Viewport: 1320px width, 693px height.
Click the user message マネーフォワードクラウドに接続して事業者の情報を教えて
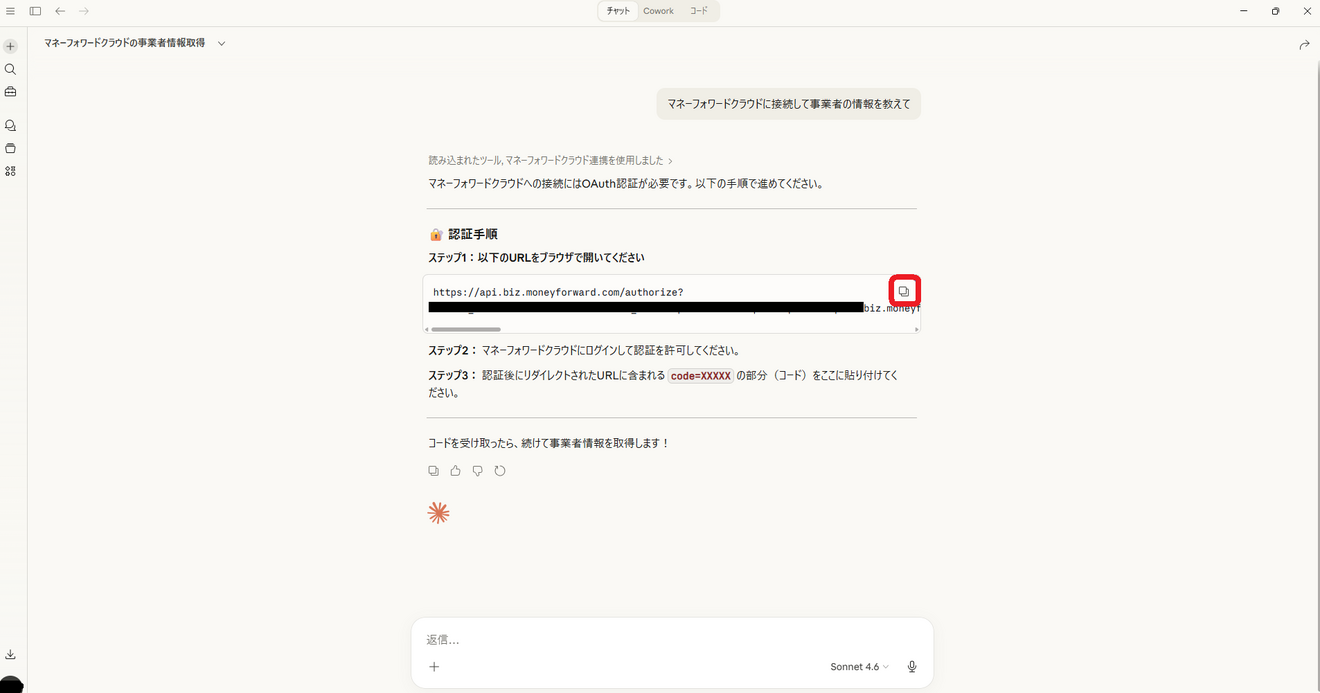point(789,104)
